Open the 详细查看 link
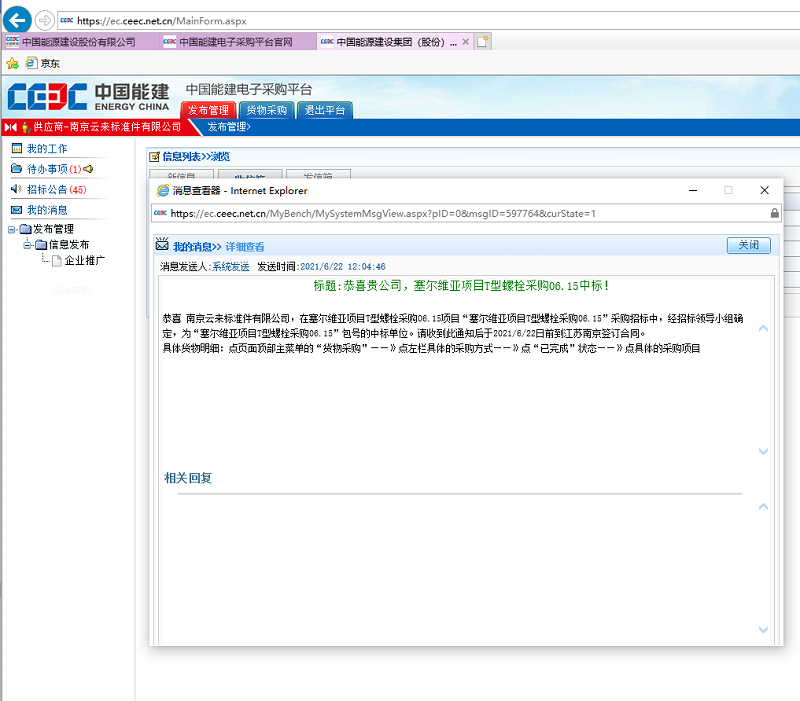800x701 pixels. 245,245
